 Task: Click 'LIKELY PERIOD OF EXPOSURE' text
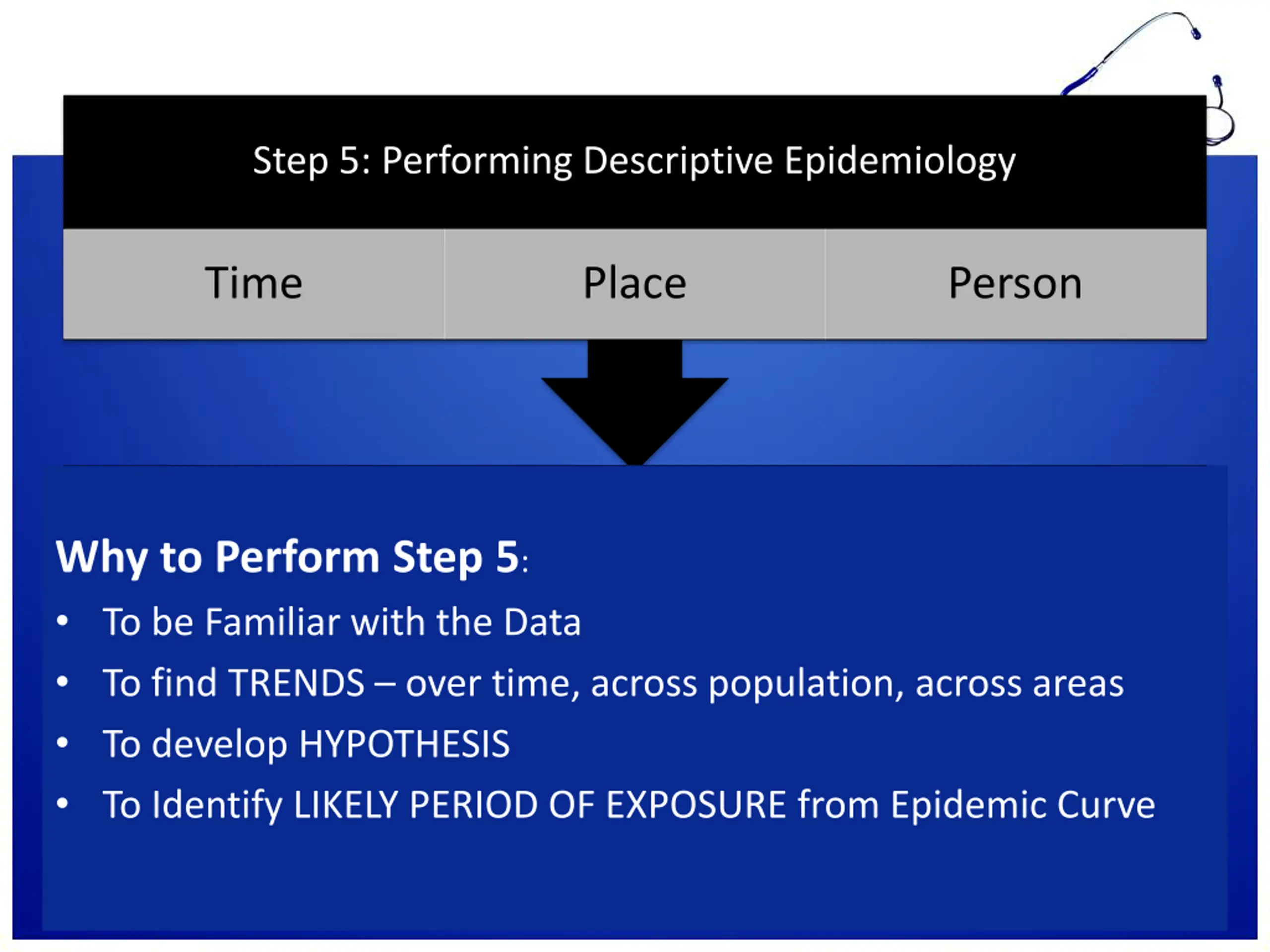point(540,805)
